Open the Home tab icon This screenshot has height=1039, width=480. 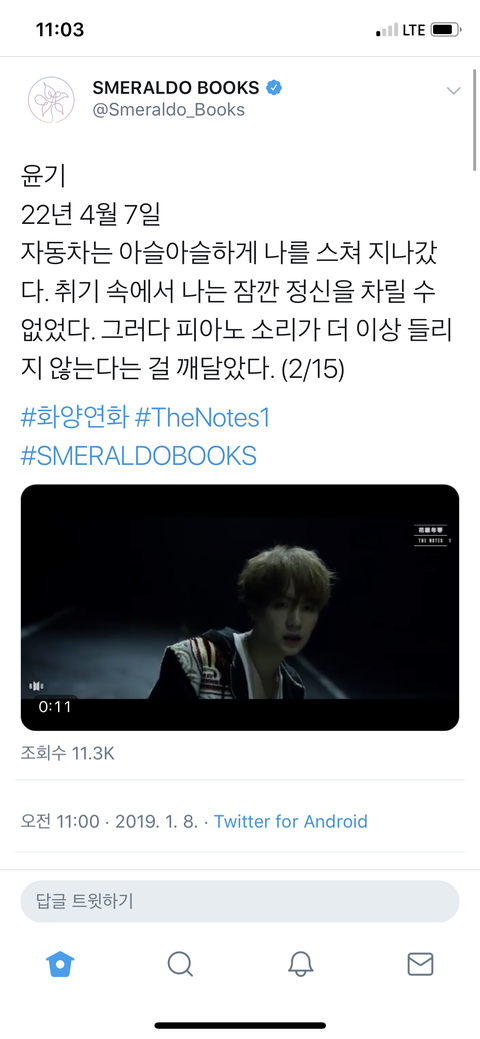[x=60, y=963]
